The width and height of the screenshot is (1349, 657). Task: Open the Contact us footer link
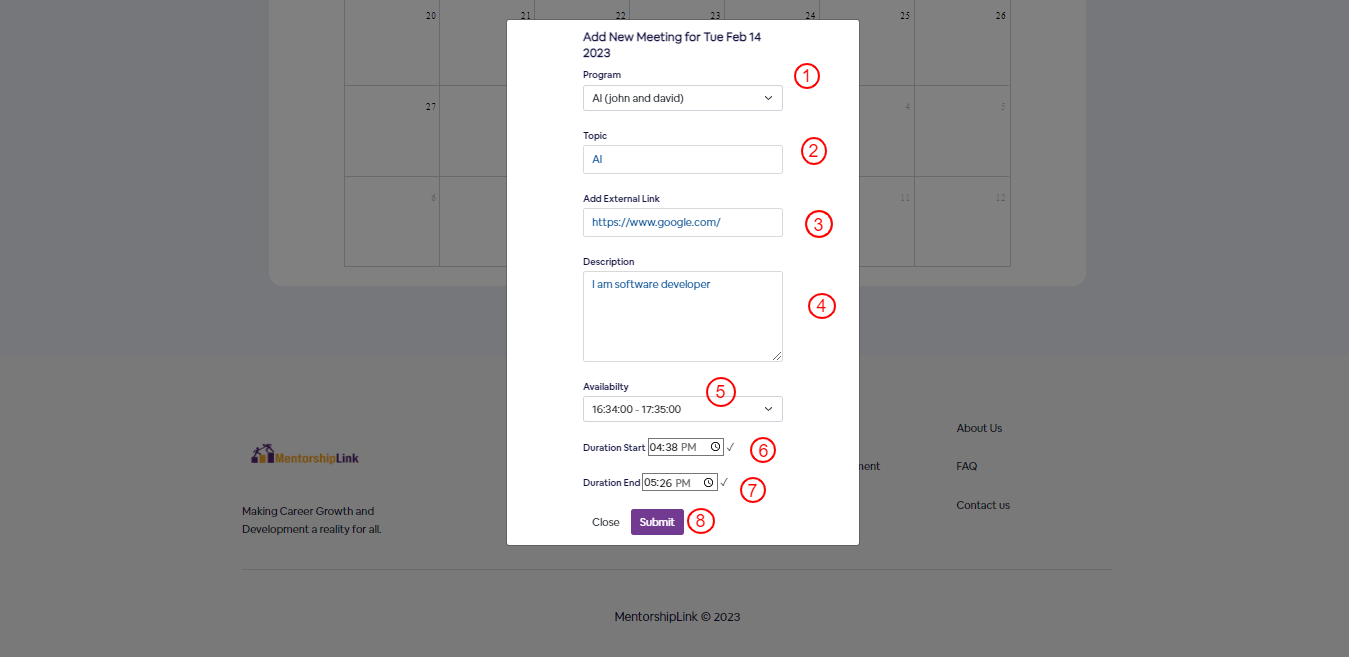coord(983,505)
